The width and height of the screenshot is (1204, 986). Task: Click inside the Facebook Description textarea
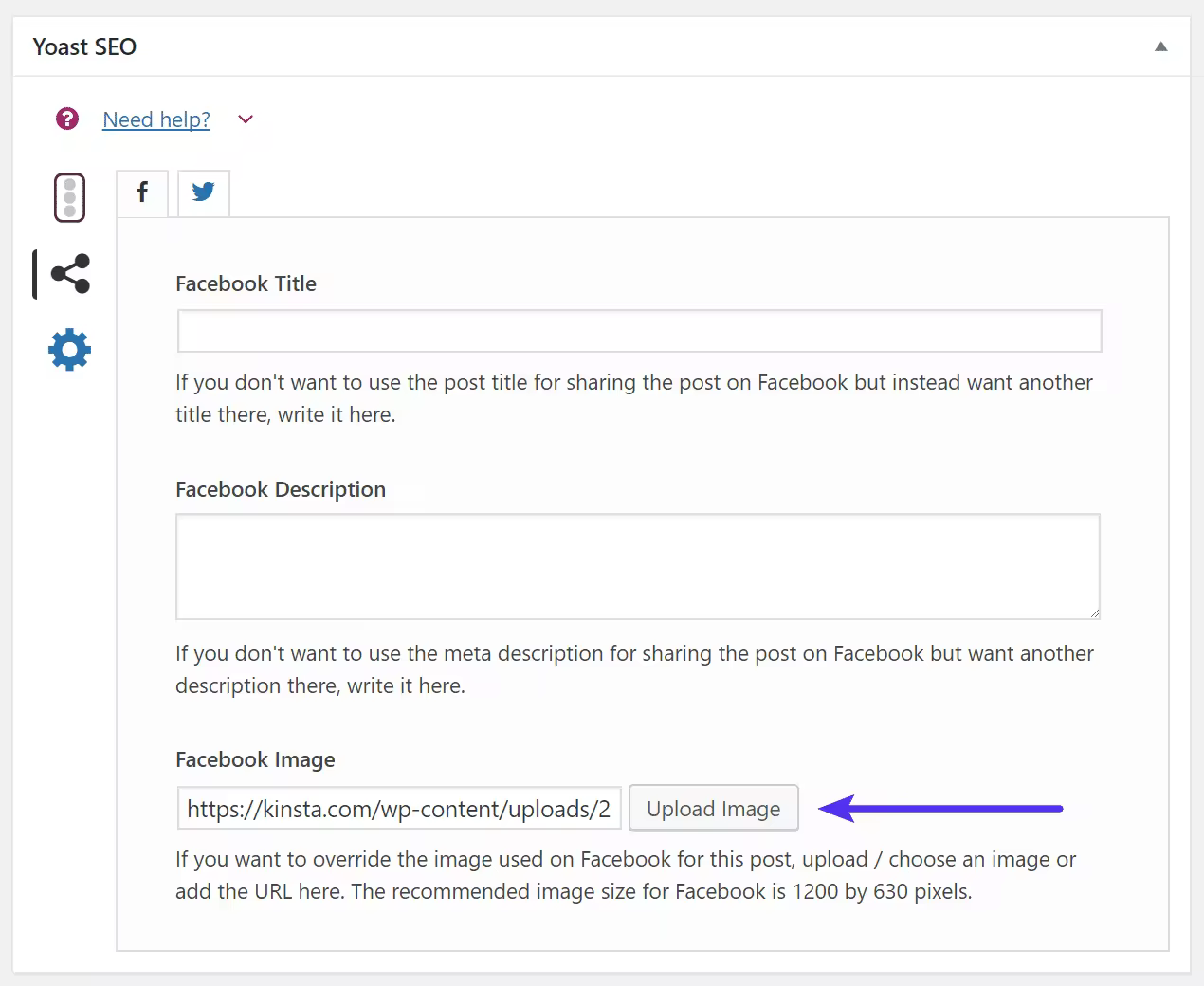pyautogui.click(x=638, y=567)
